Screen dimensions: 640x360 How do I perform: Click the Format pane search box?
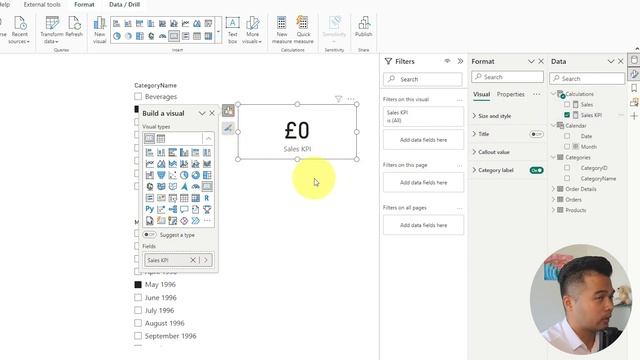[507, 77]
